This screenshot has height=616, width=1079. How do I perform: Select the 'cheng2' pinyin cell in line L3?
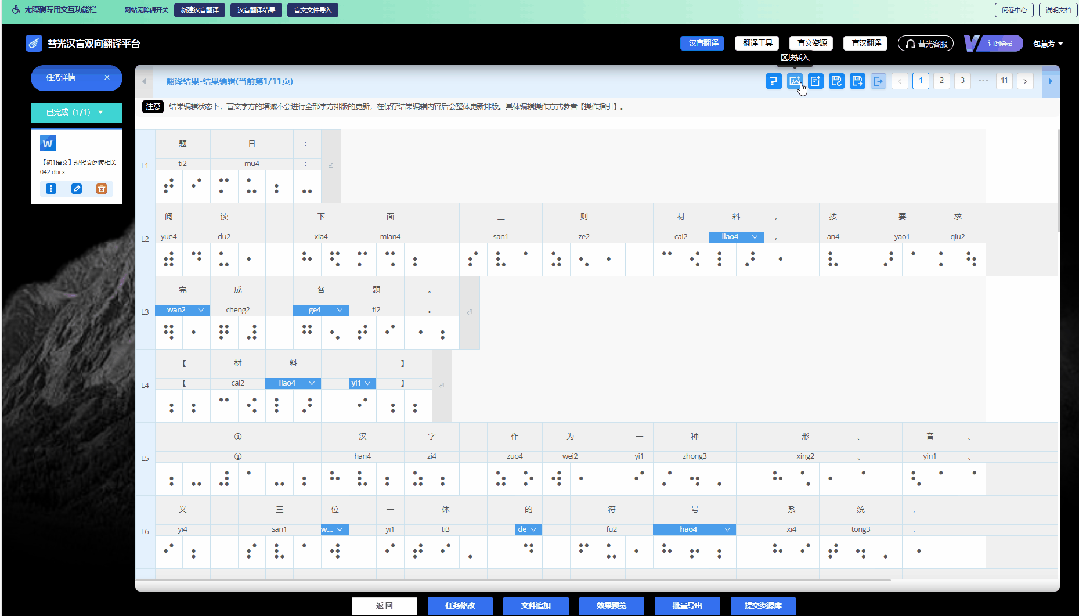tap(238, 310)
